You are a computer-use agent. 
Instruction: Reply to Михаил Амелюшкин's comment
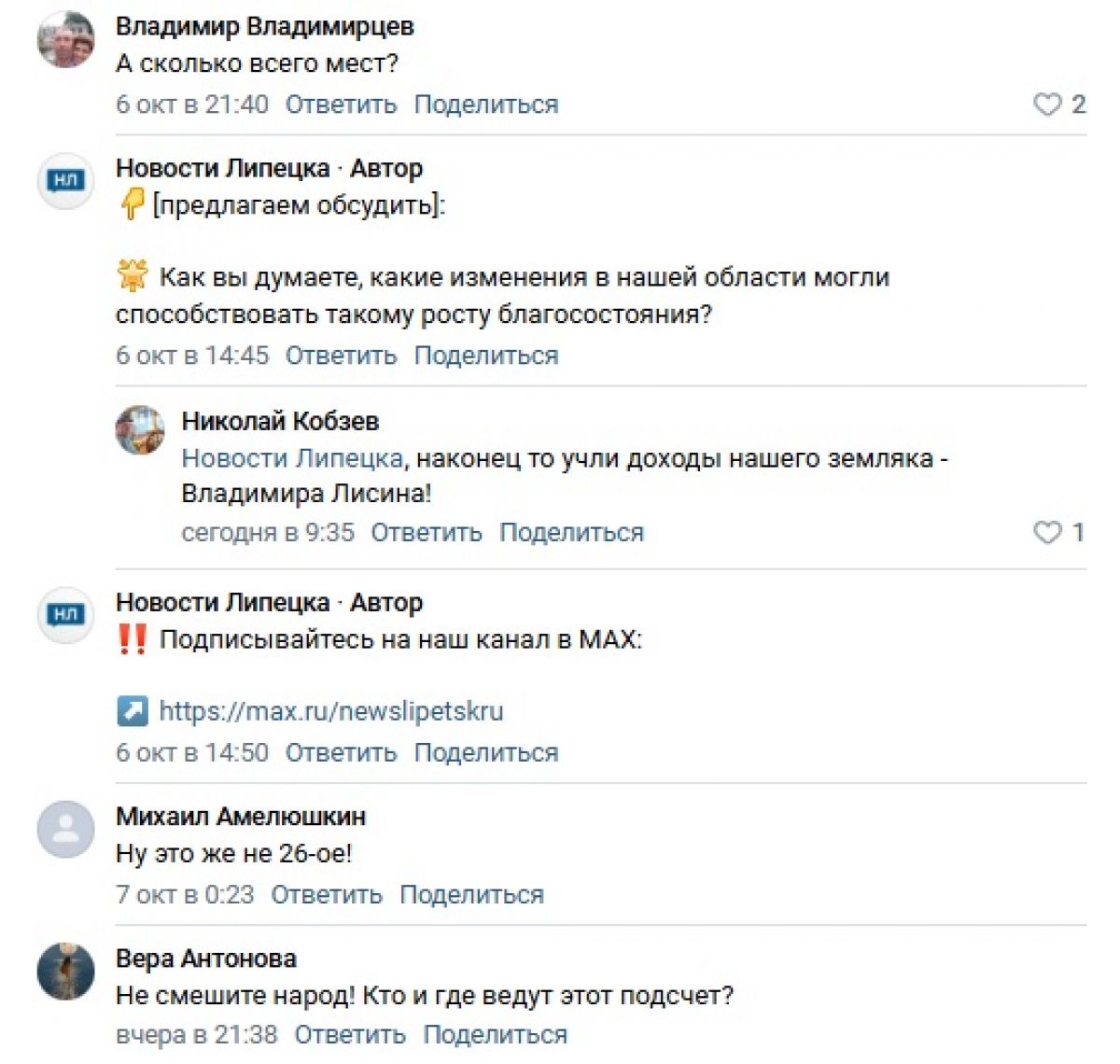327,894
